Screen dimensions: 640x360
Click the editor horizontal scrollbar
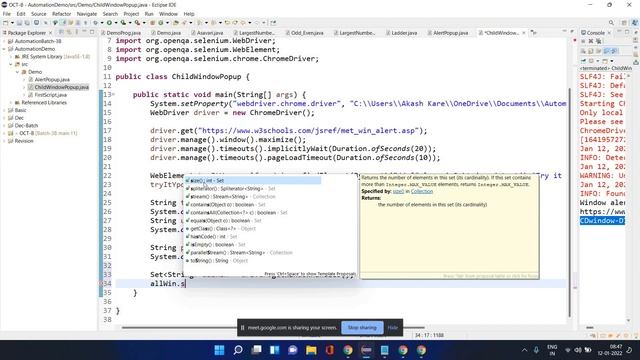coord(273,327)
